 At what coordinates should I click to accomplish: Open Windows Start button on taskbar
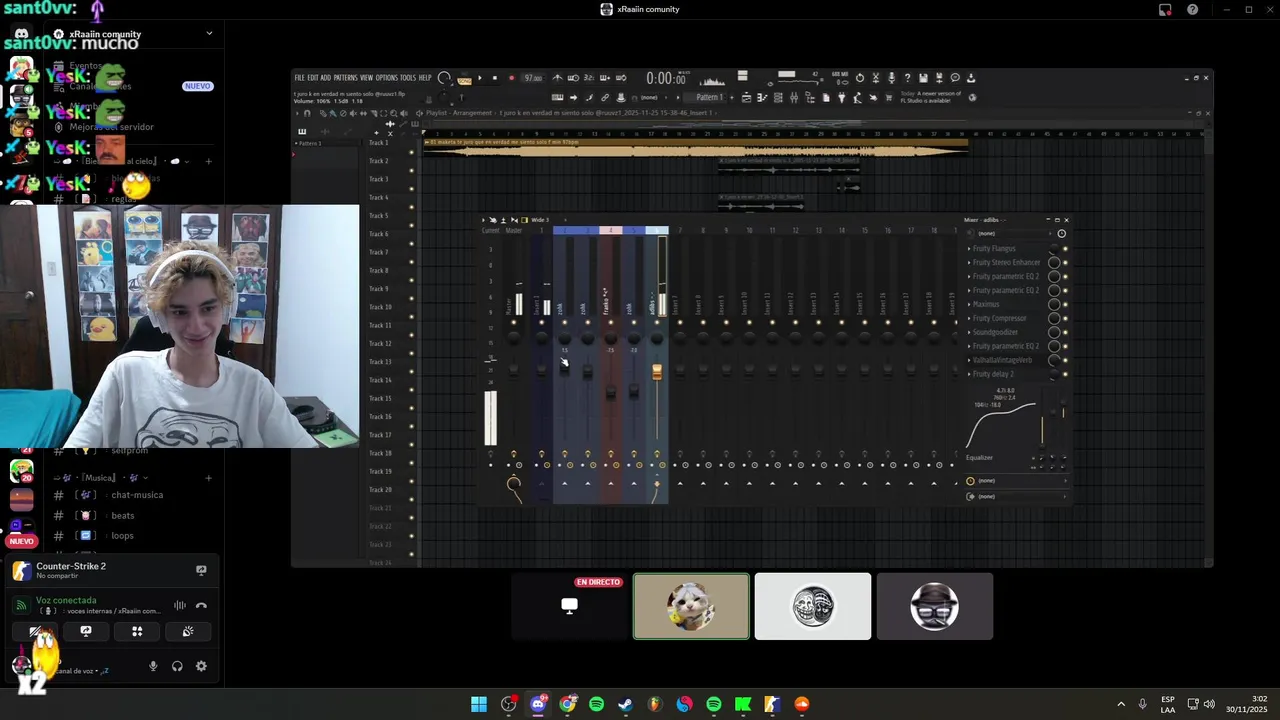[x=479, y=704]
